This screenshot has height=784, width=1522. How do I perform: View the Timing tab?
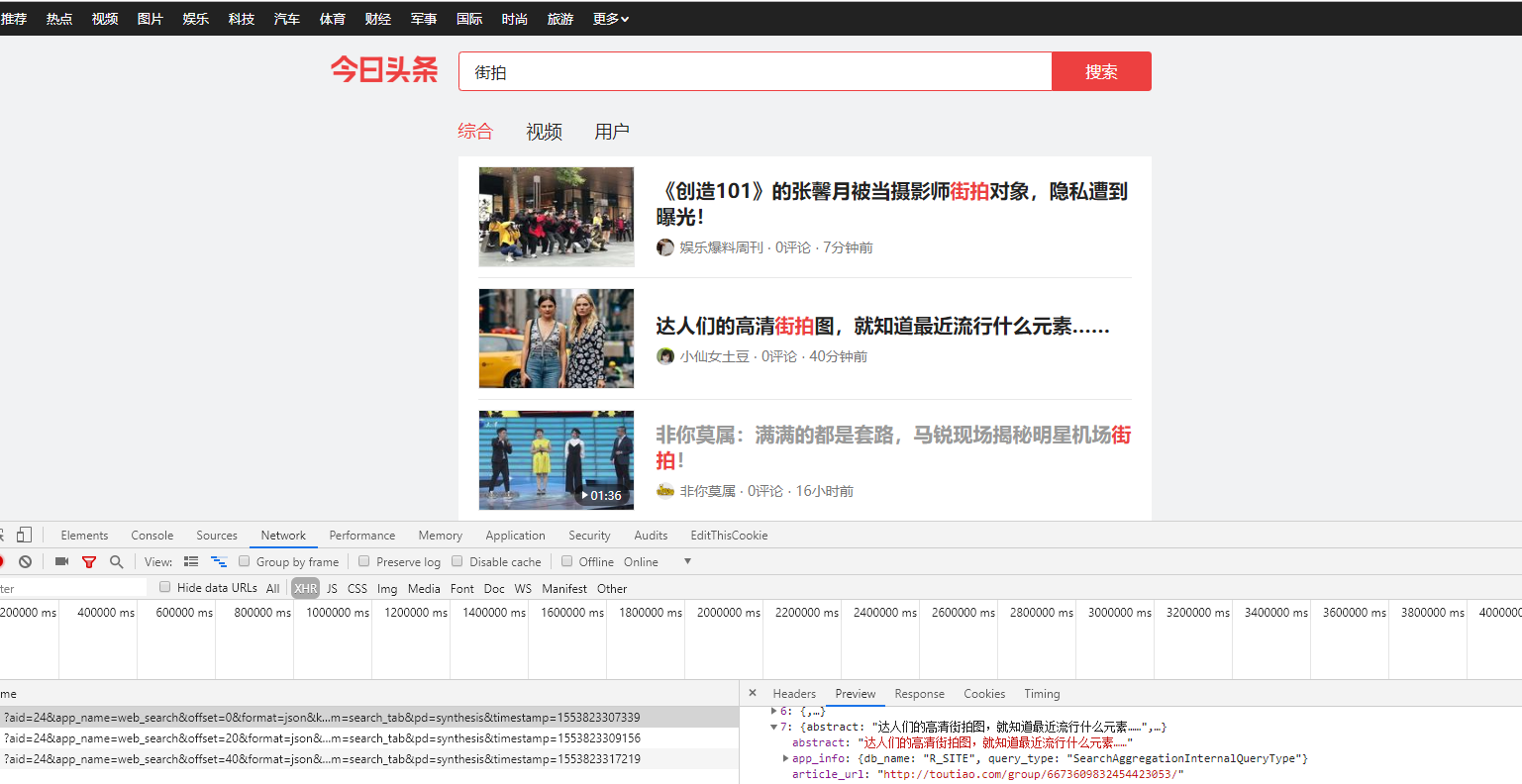(x=1042, y=693)
